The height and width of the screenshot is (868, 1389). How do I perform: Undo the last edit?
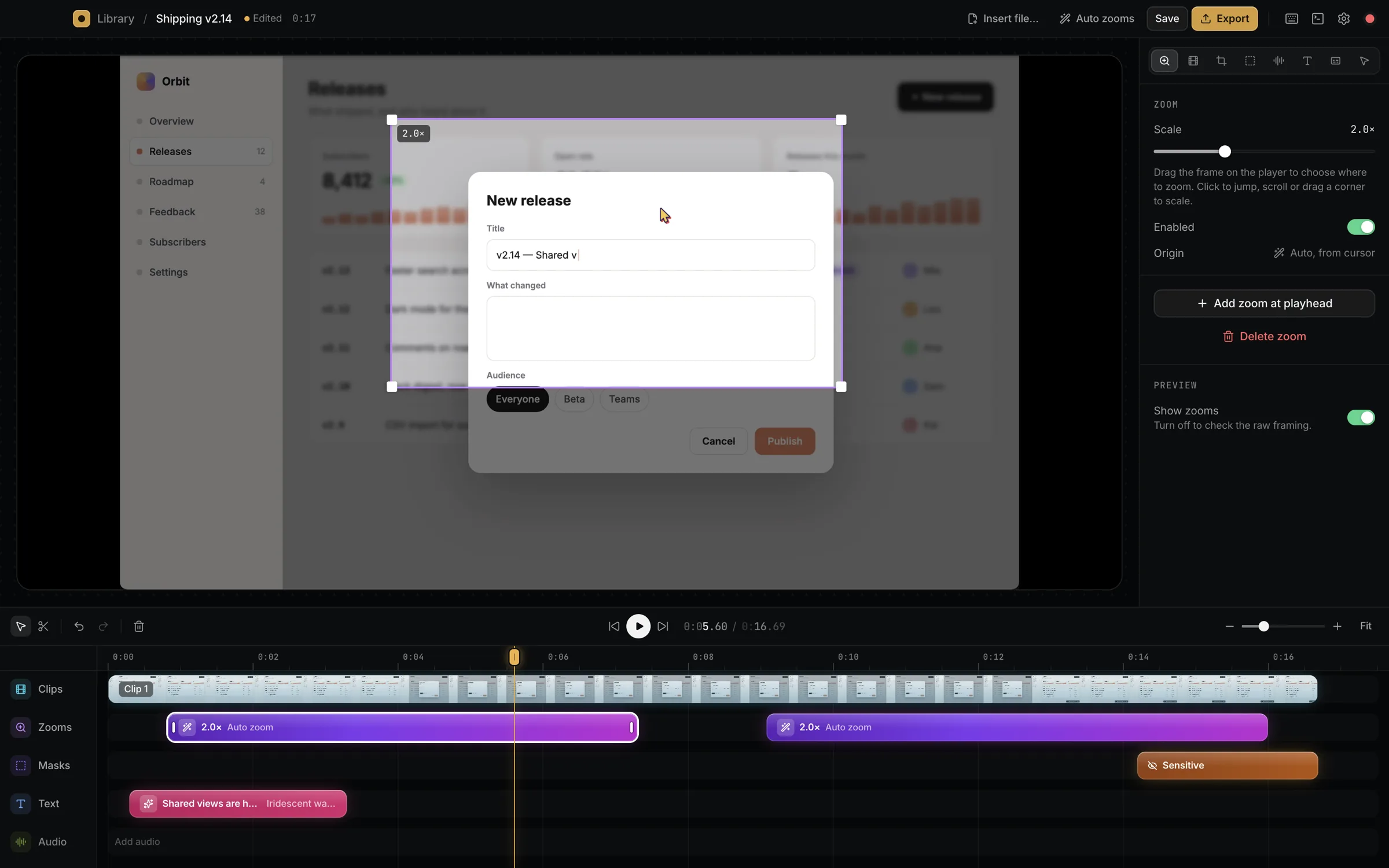[79, 626]
